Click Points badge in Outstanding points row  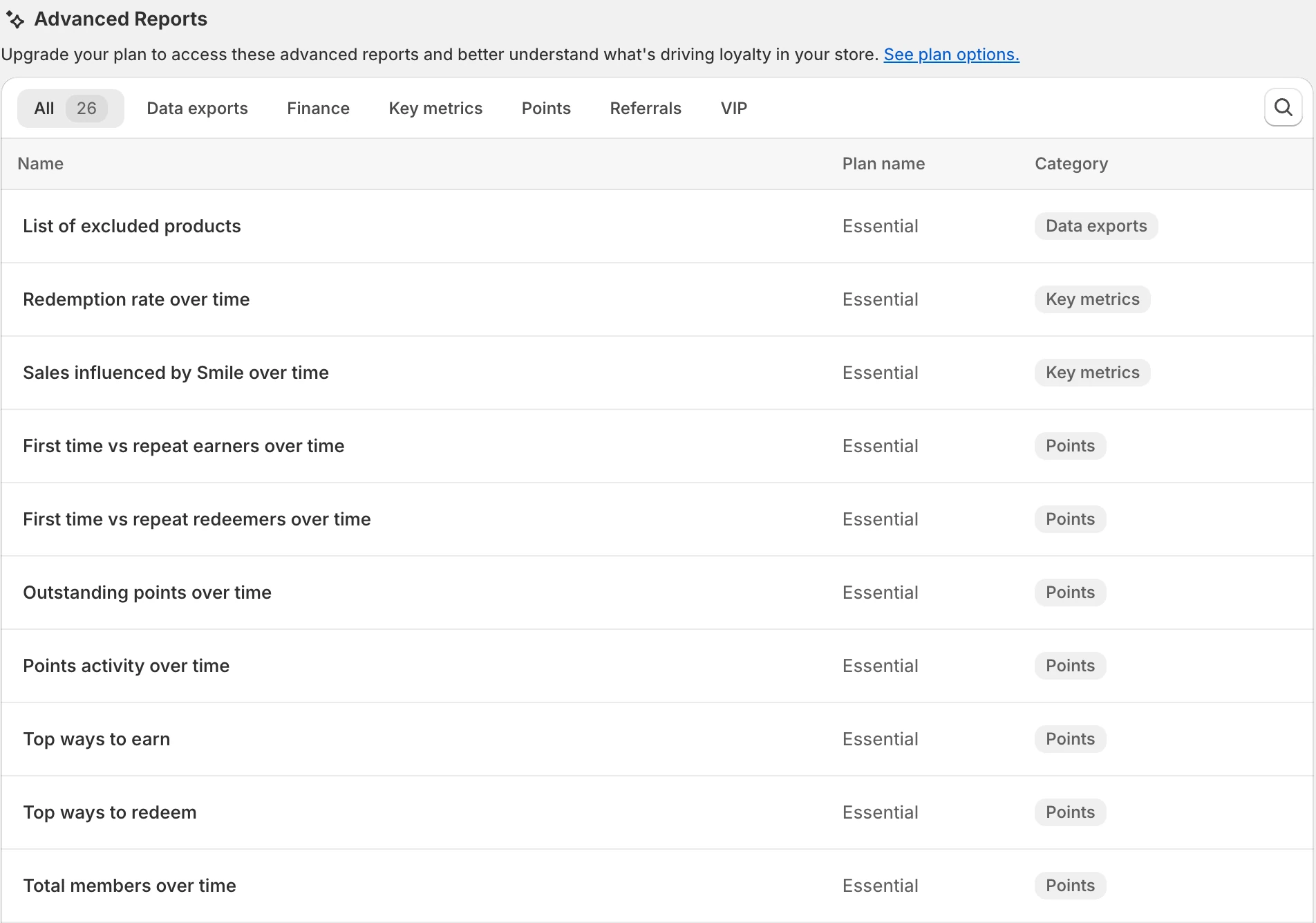[x=1070, y=593]
